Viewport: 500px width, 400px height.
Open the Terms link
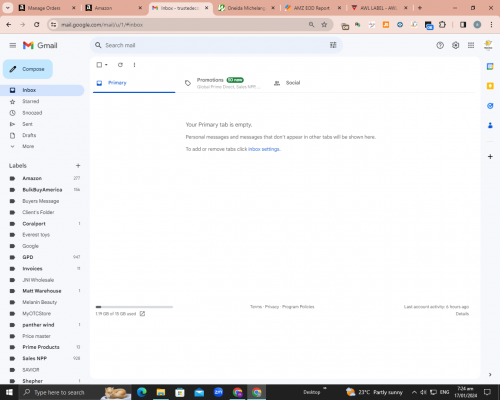tap(256, 307)
